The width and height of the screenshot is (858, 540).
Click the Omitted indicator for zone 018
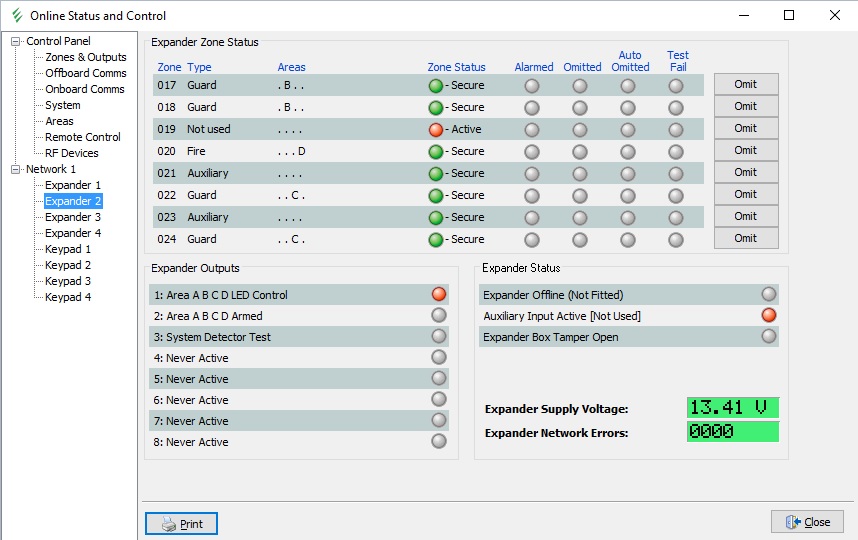pyautogui.click(x=580, y=107)
